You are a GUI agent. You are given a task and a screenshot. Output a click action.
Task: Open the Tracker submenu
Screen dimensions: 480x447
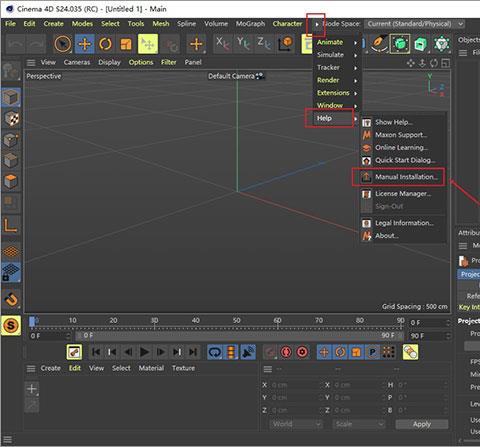pos(337,67)
